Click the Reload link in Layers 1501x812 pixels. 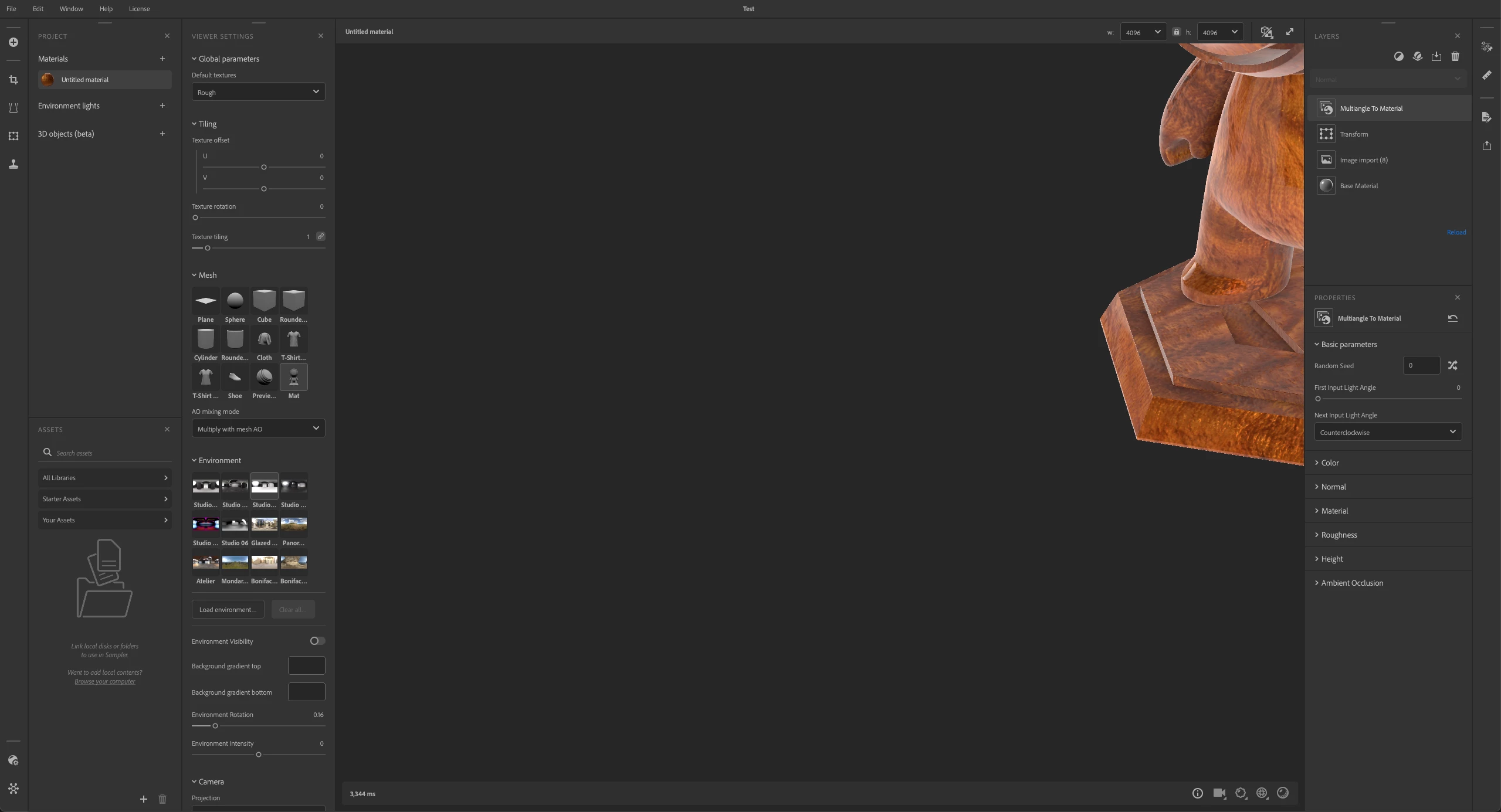(1456, 232)
